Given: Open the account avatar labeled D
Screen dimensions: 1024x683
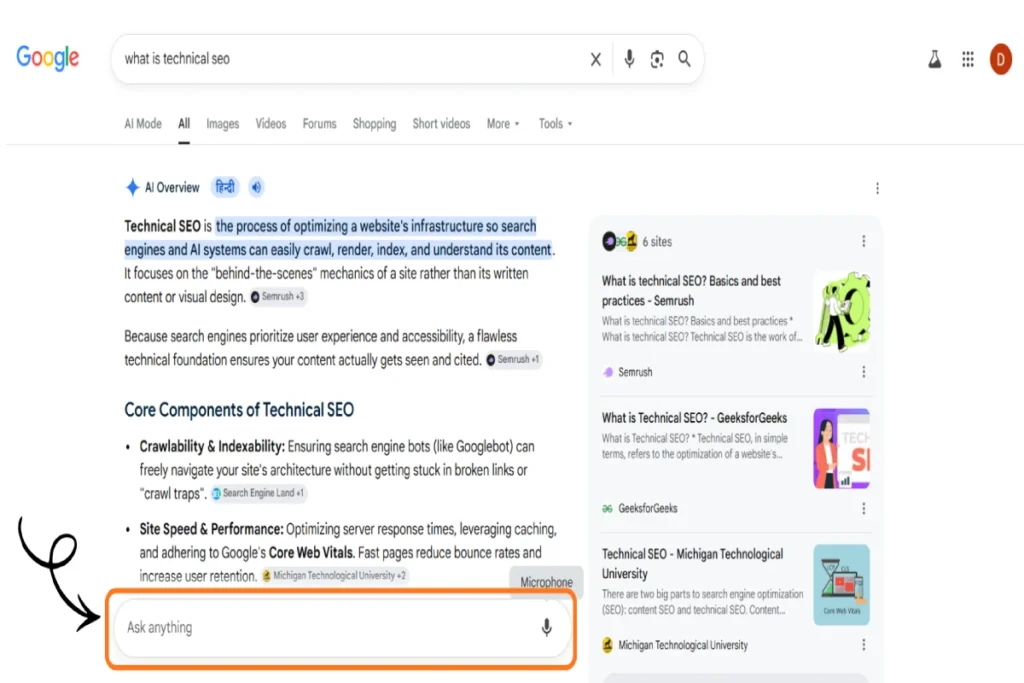Looking at the screenshot, I should coord(1000,59).
